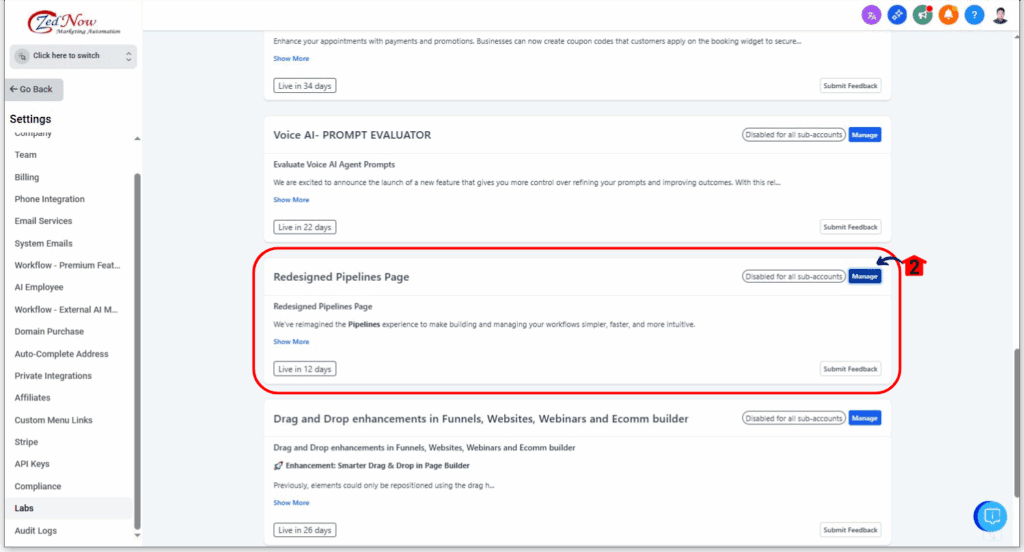
Task: Open the purple language translation icon
Action: coord(871,14)
